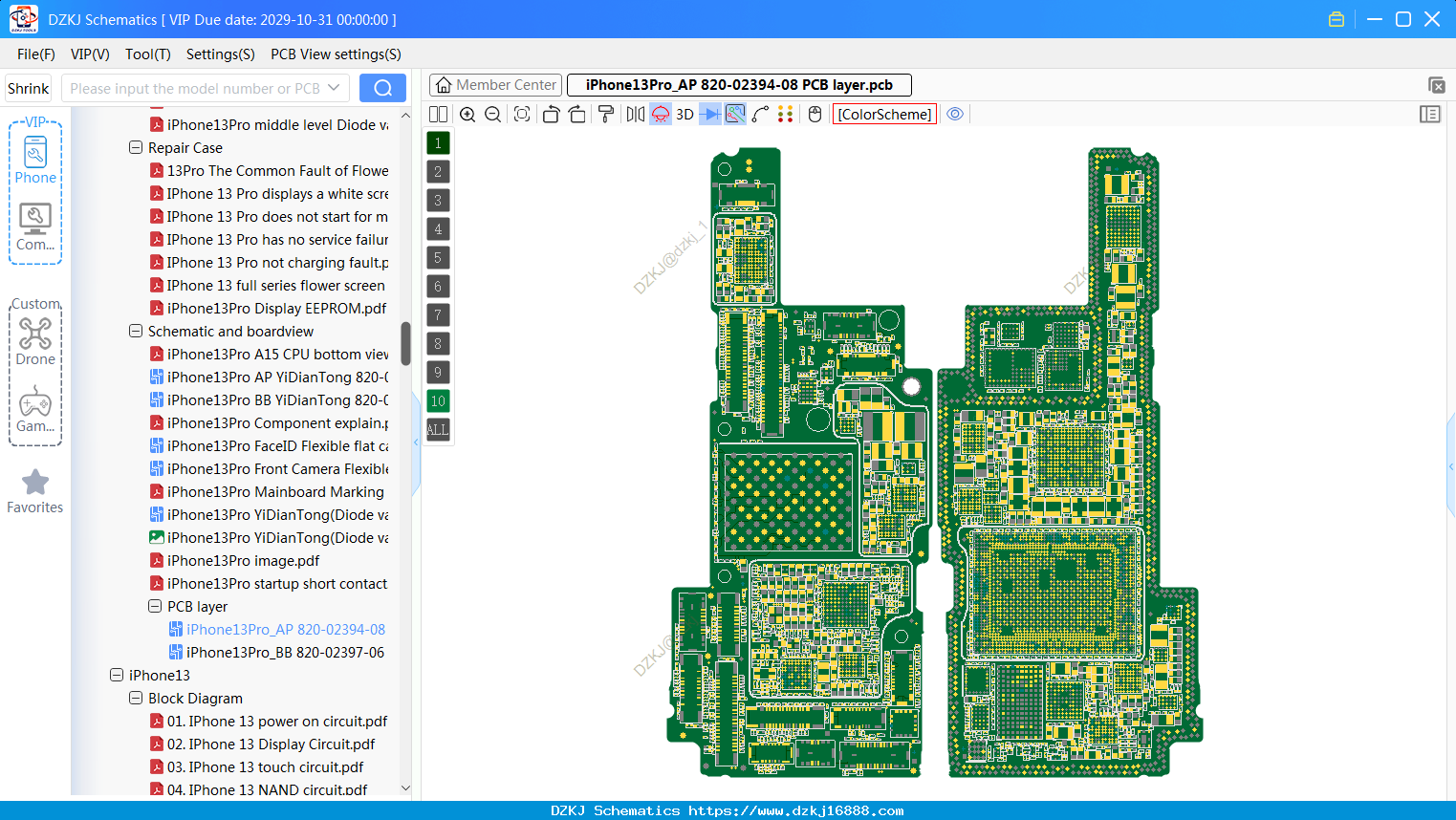Toggle the split view panel icon
The width and height of the screenshot is (1456, 820).
[x=438, y=115]
